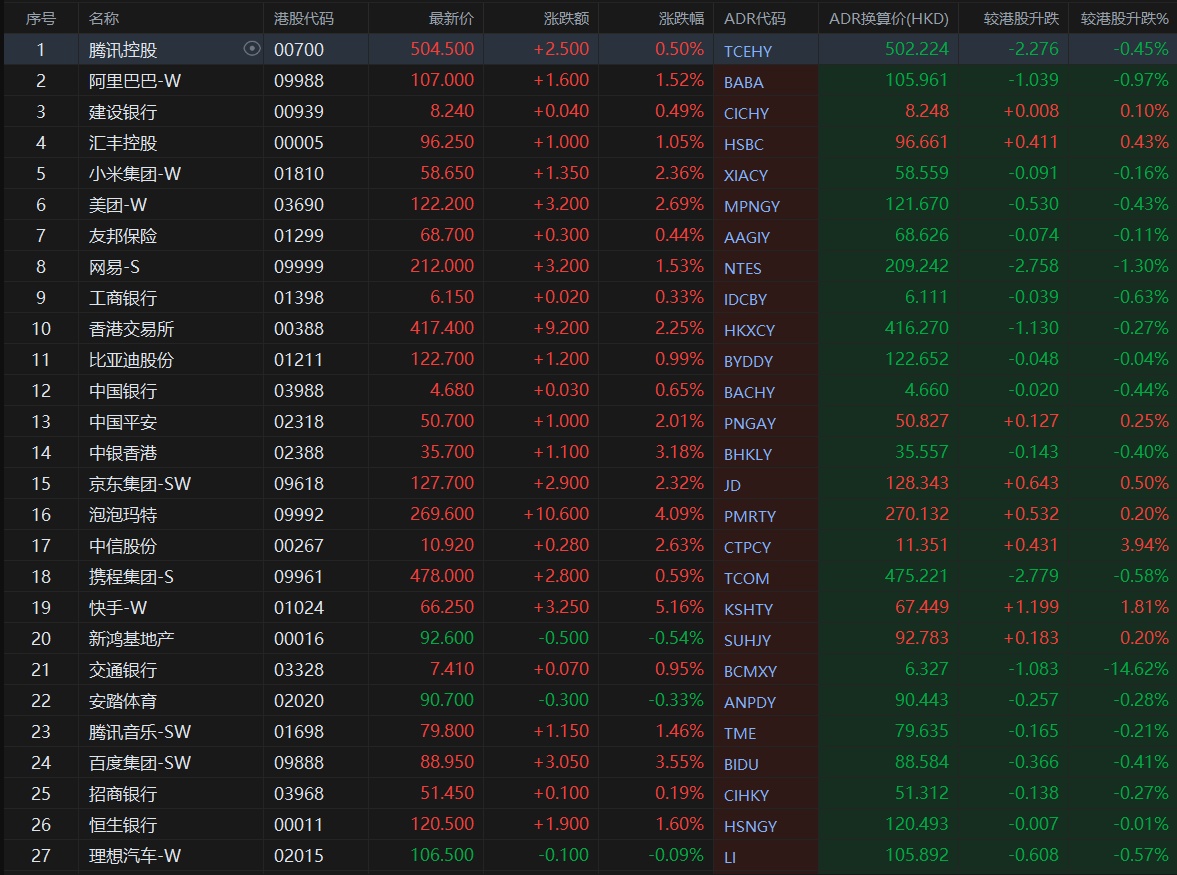Sort by 涨跌幅 column header
This screenshot has width=1177, height=875.
point(681,18)
